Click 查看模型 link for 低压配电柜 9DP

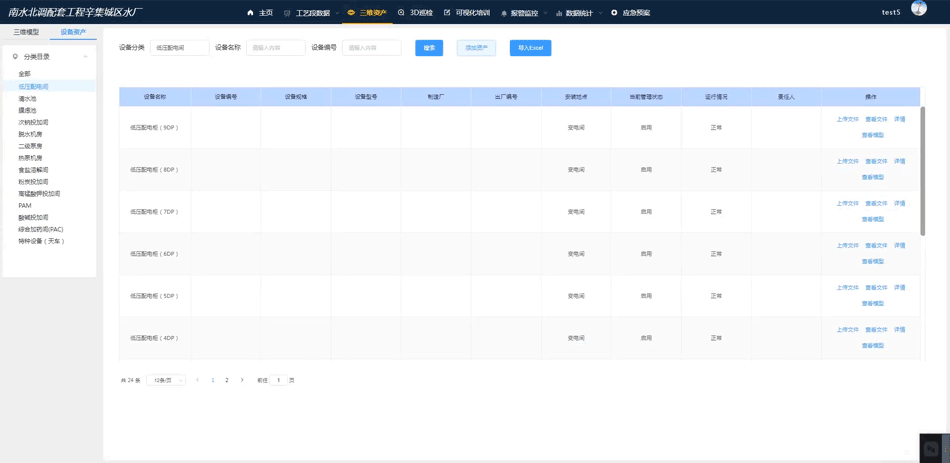872,135
